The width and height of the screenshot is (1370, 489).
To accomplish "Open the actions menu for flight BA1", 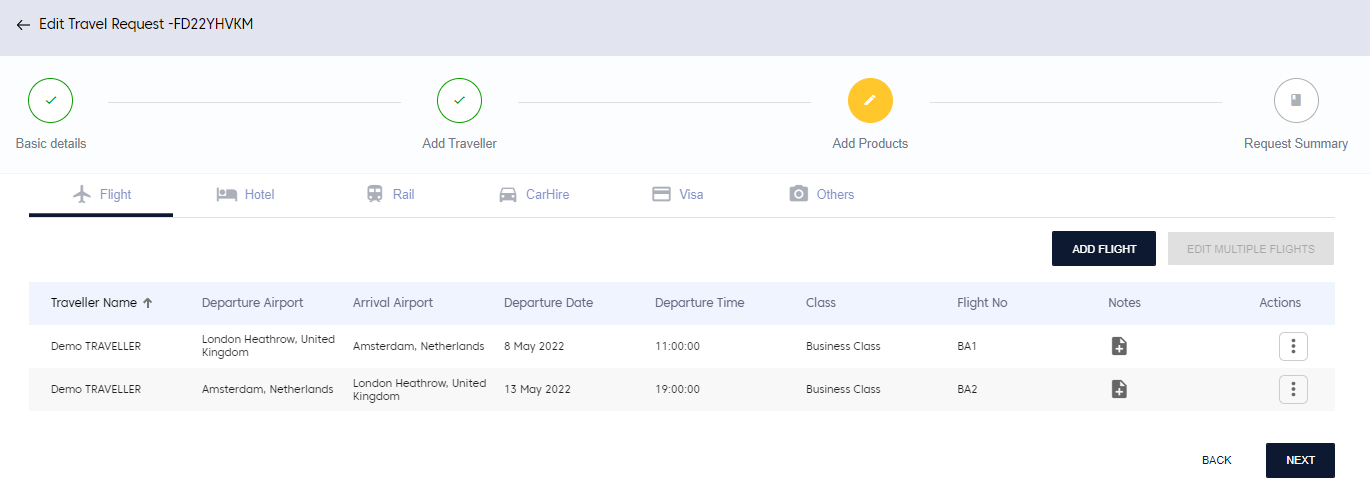I will coord(1293,346).
